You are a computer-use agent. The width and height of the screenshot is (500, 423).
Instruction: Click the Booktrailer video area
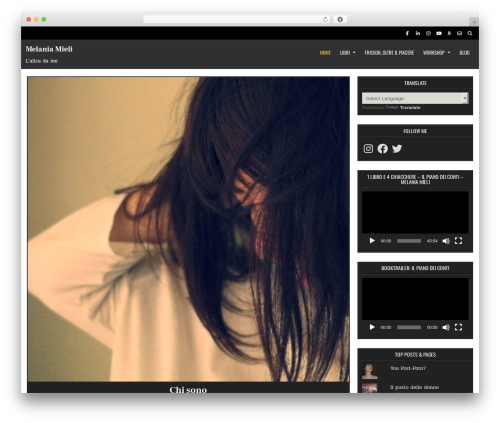[x=415, y=299]
